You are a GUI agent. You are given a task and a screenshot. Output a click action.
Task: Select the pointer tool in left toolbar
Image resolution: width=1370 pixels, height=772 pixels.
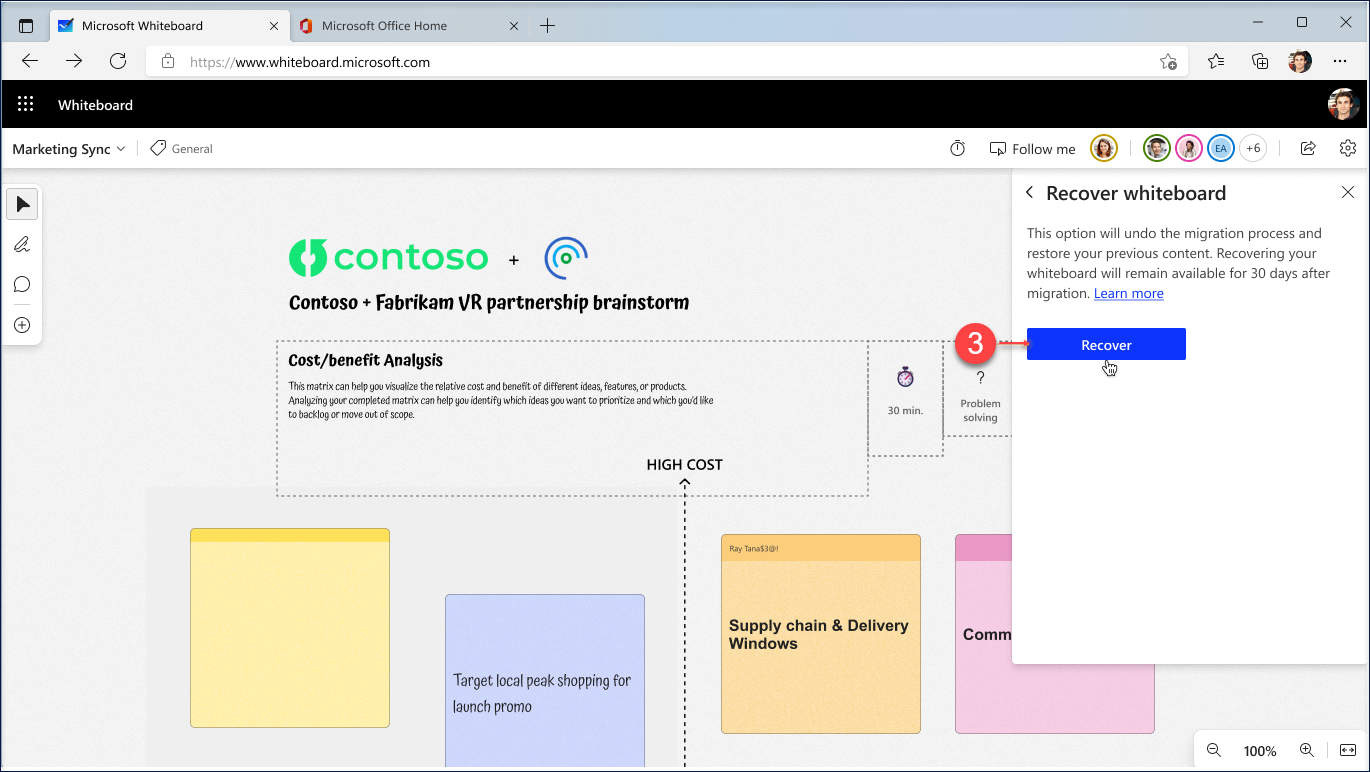22,205
